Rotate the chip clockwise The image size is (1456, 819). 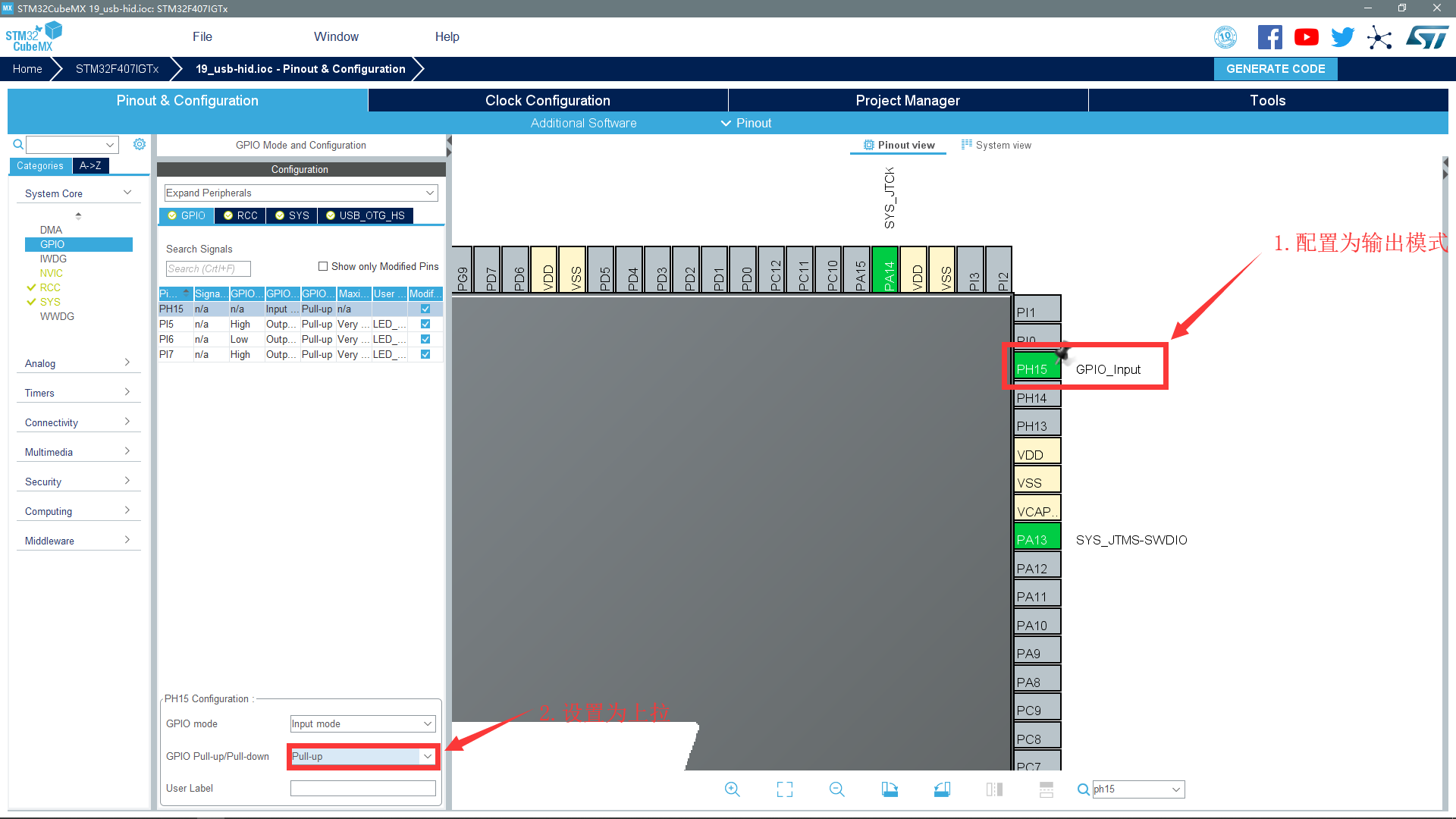(x=890, y=789)
